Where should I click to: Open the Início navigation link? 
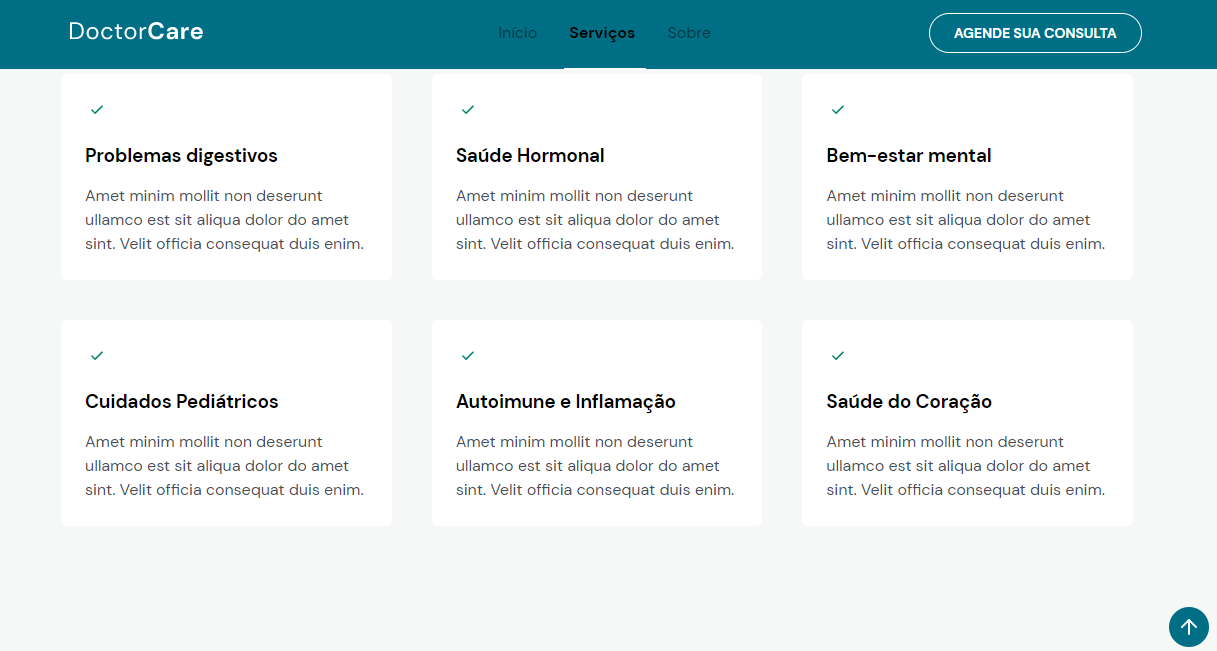(517, 32)
